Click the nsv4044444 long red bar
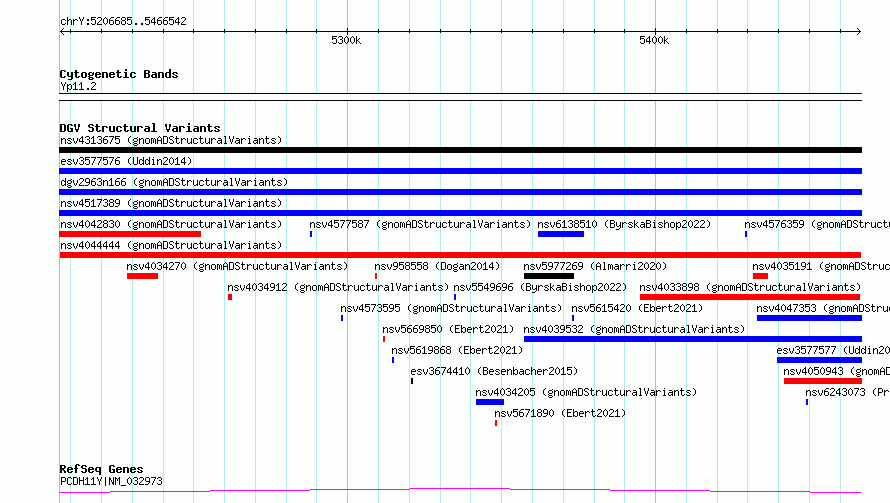Viewport: 890px width, 503px height. [460, 255]
